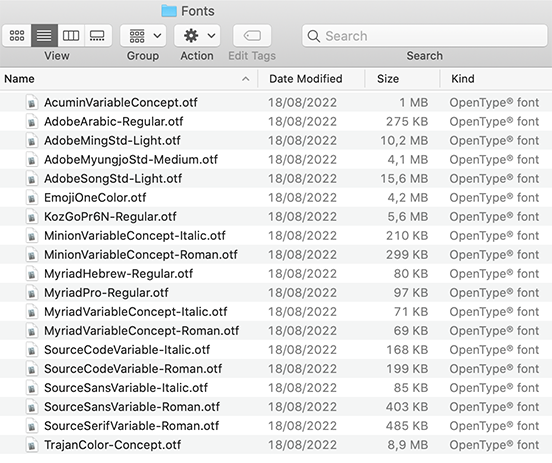Select MyriadVariableConcept-Italic.otf file icon
The image size is (552, 463).
[32, 312]
